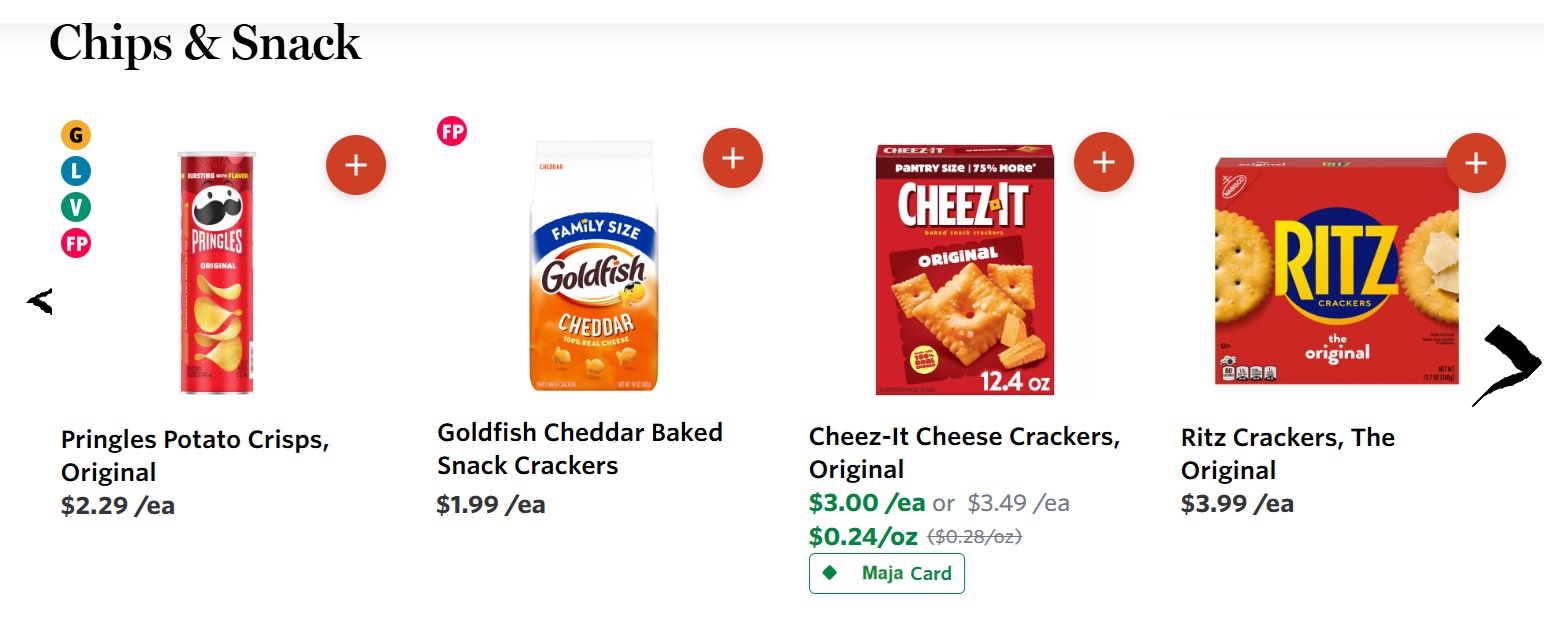This screenshot has height=637, width=1544.
Task: Show next products with right arrow
Action: [x=1507, y=366]
